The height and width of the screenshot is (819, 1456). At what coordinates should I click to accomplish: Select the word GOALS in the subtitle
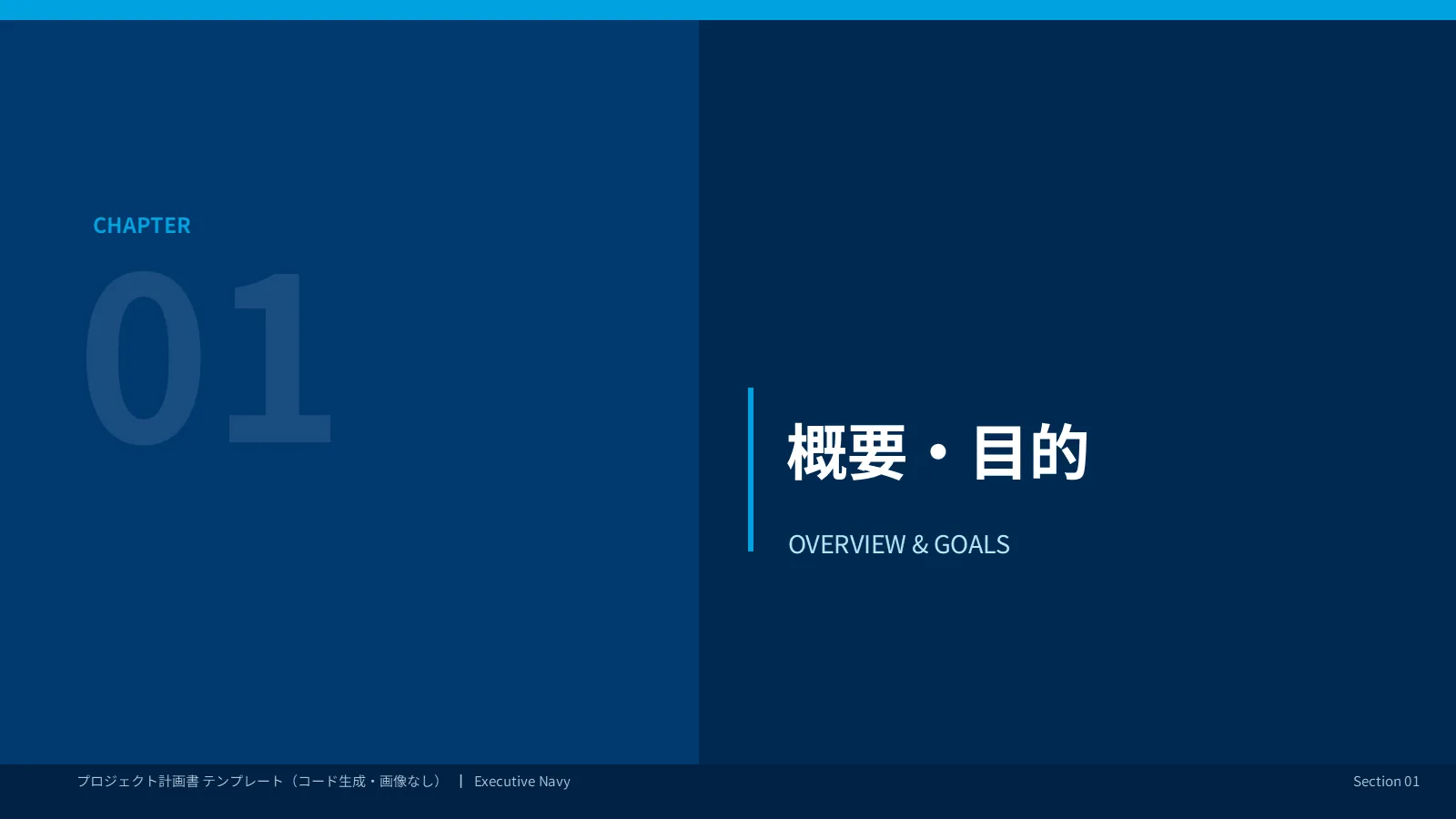pyautogui.click(x=972, y=544)
